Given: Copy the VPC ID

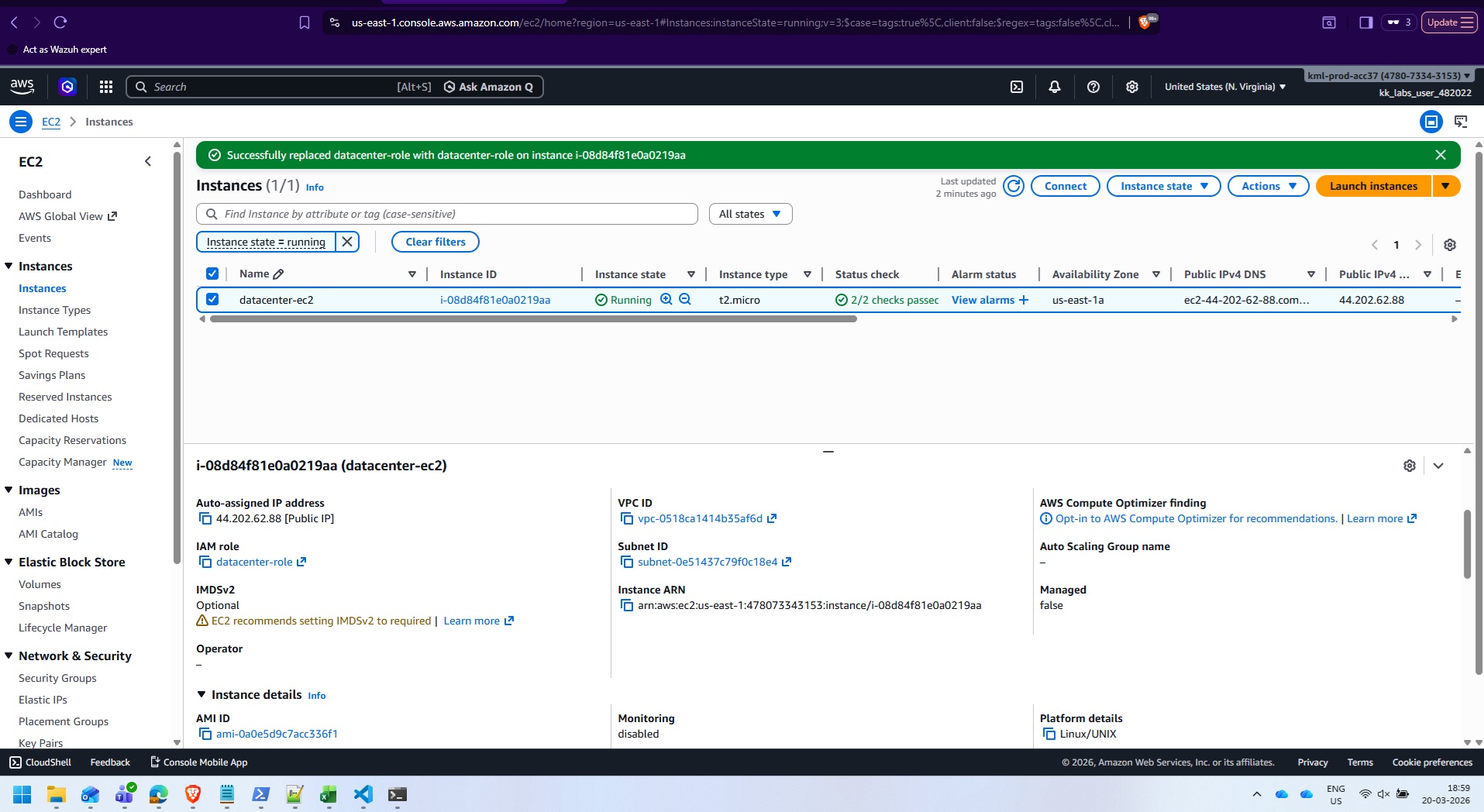Looking at the screenshot, I should pyautogui.click(x=628, y=519).
